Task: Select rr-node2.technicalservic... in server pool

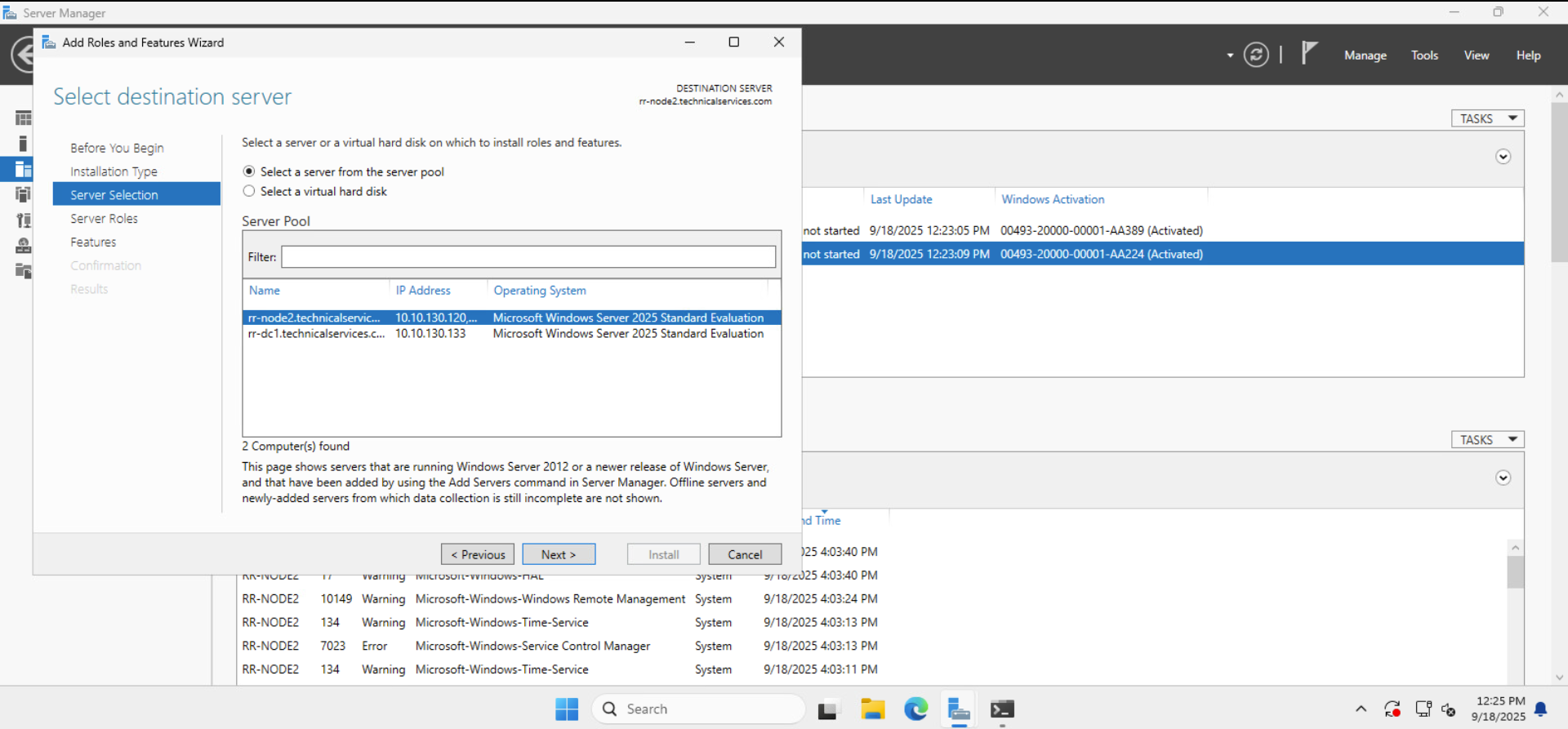Action: 512,318
